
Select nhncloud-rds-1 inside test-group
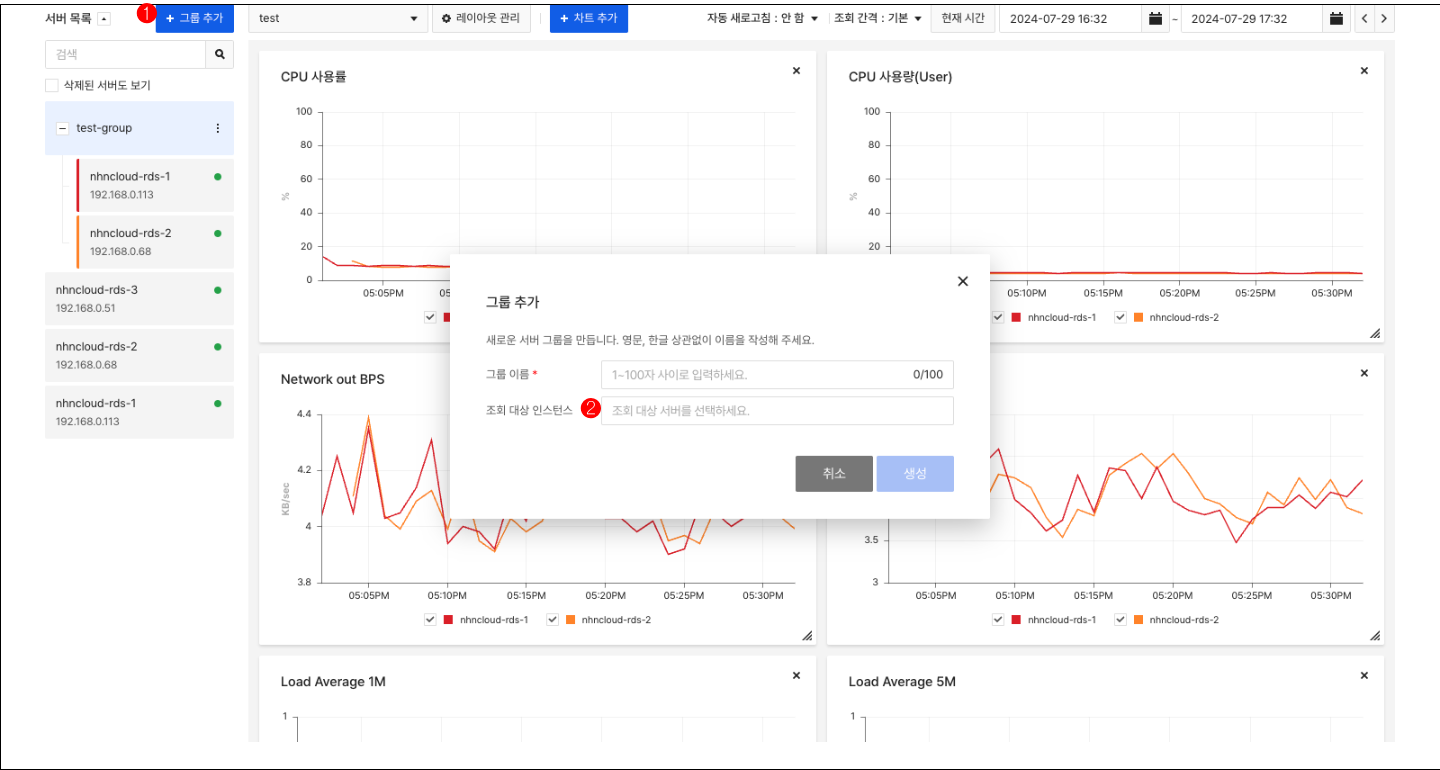point(155,185)
